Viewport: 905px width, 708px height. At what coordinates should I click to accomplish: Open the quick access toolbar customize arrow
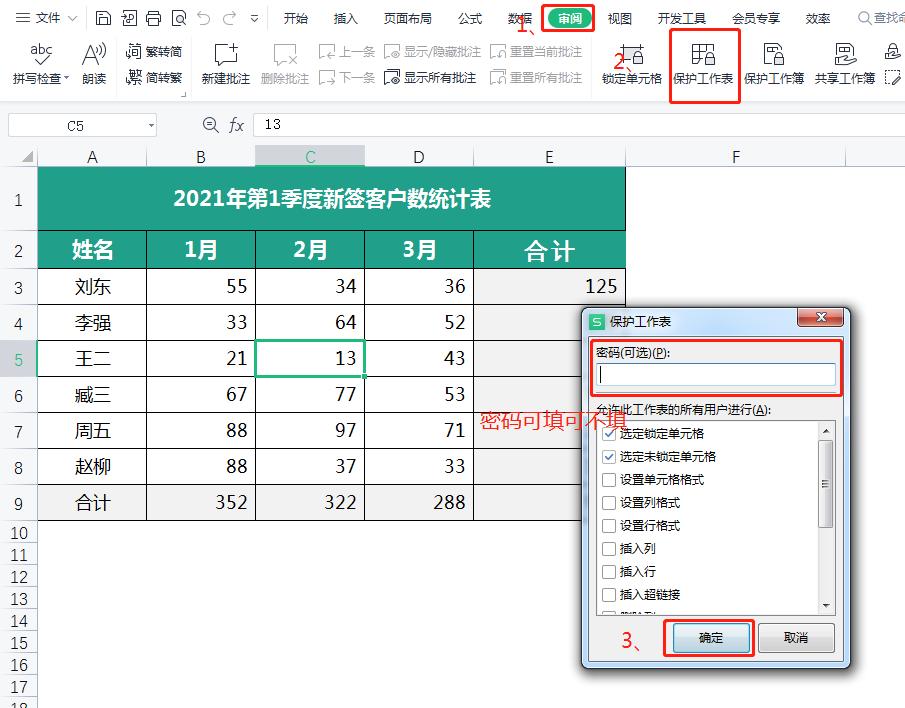click(255, 18)
